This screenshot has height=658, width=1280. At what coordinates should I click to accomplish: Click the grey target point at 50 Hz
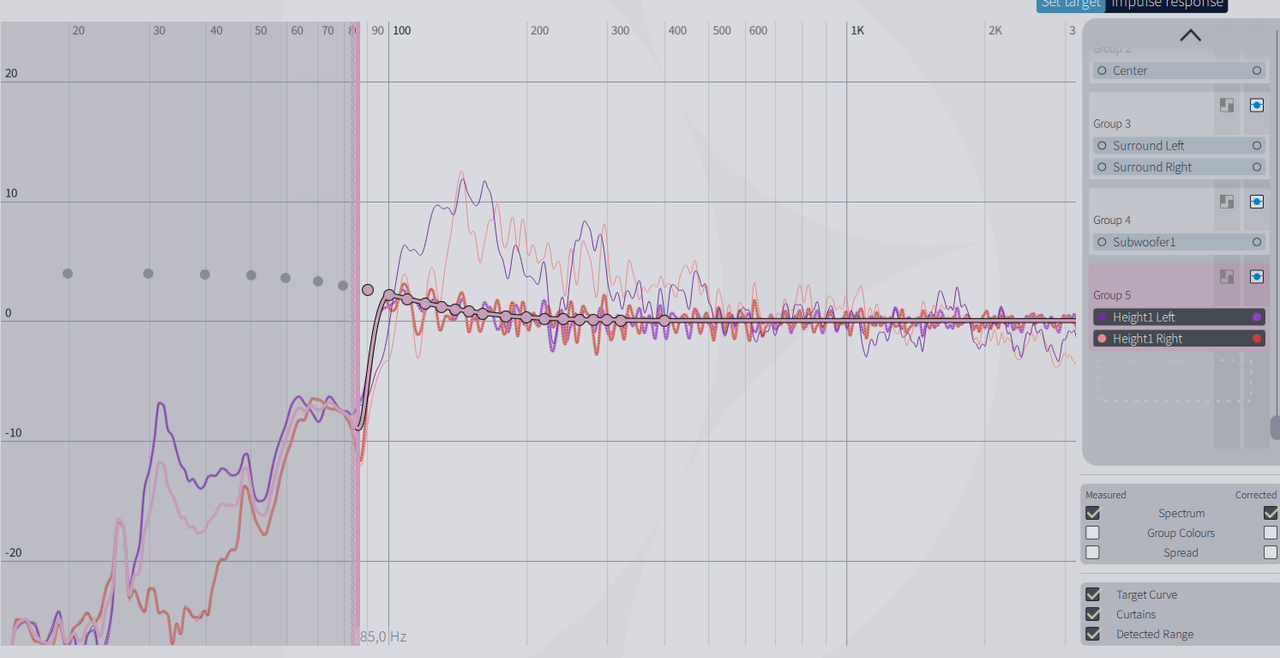[251, 275]
